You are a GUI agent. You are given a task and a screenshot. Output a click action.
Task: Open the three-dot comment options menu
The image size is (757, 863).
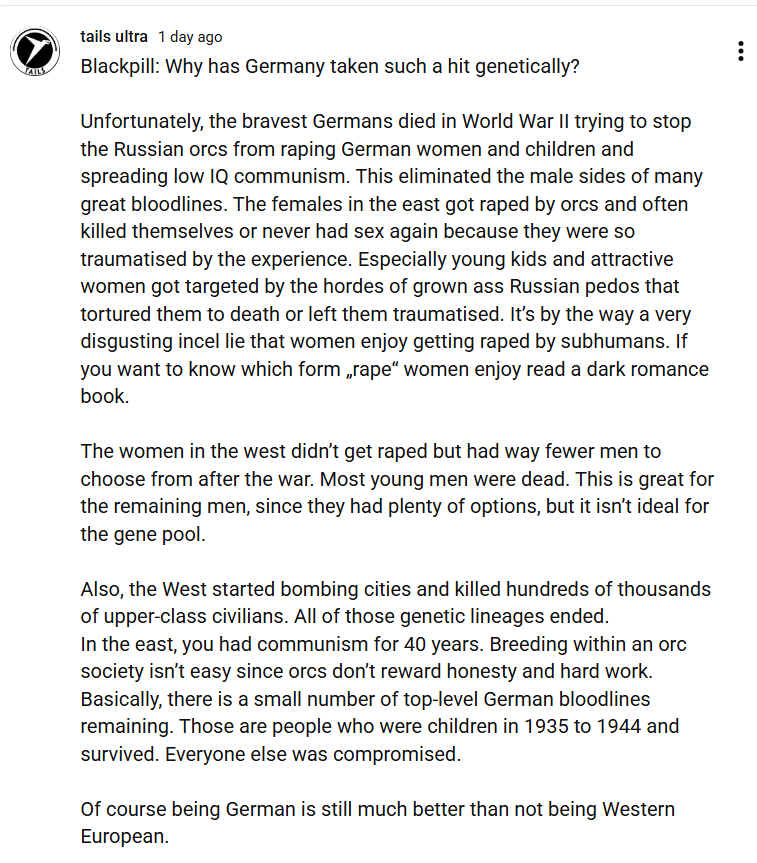[x=741, y=51]
